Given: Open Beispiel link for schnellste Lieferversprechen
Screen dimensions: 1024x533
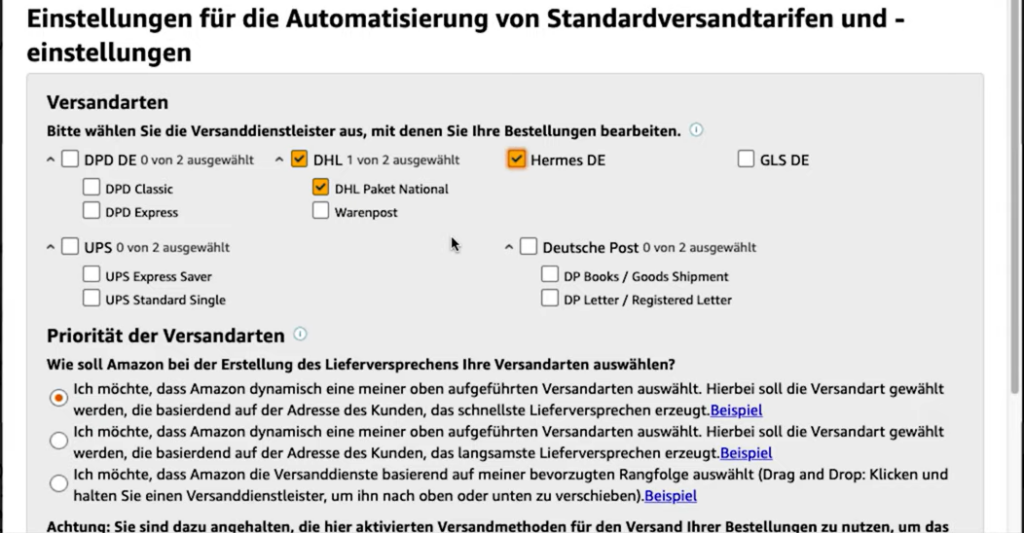Looking at the screenshot, I should click(x=736, y=410).
